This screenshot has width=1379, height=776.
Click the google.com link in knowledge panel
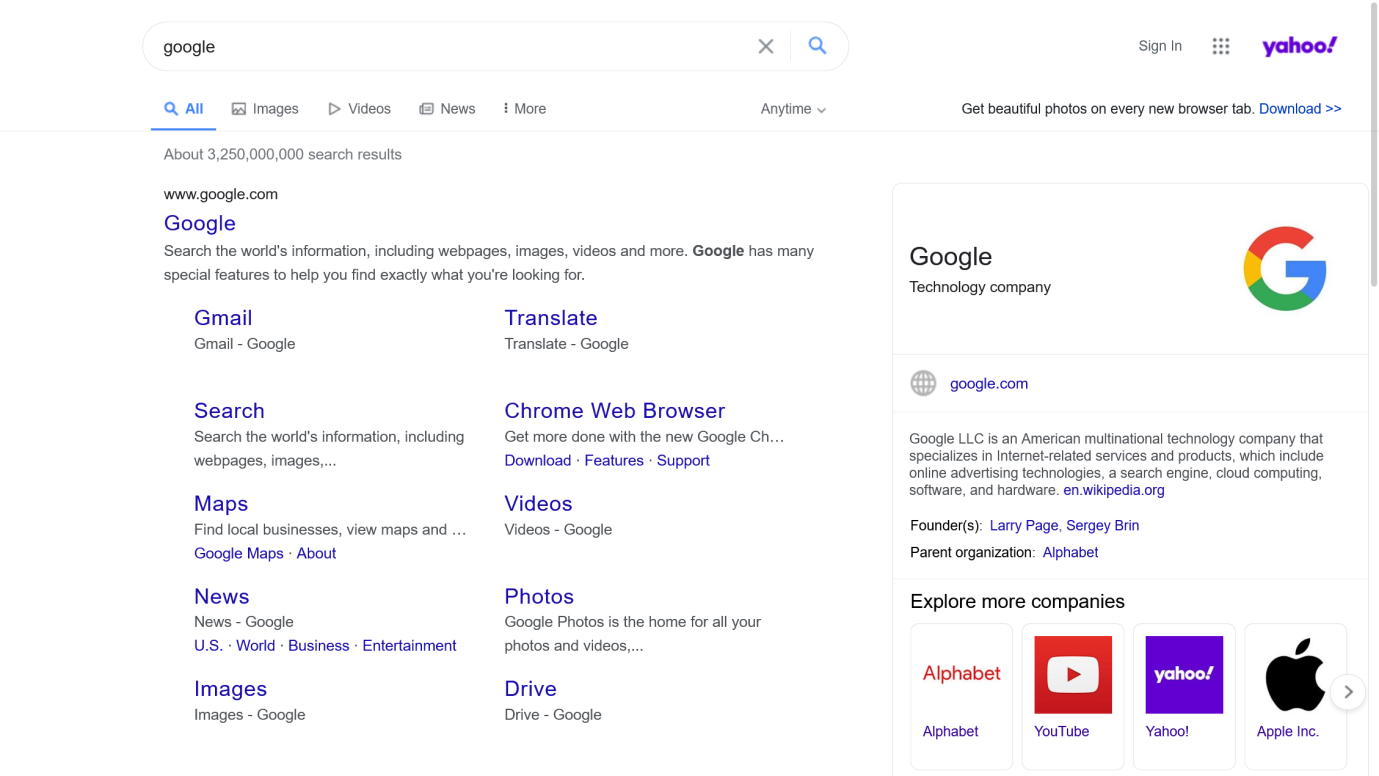pyautogui.click(x=989, y=384)
